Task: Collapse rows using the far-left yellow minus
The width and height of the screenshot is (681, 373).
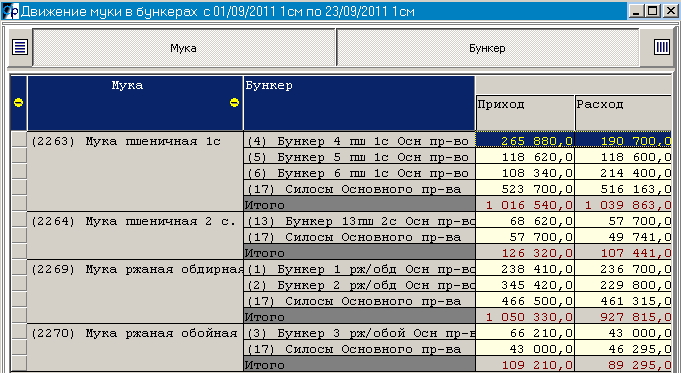Action: pos(18,102)
